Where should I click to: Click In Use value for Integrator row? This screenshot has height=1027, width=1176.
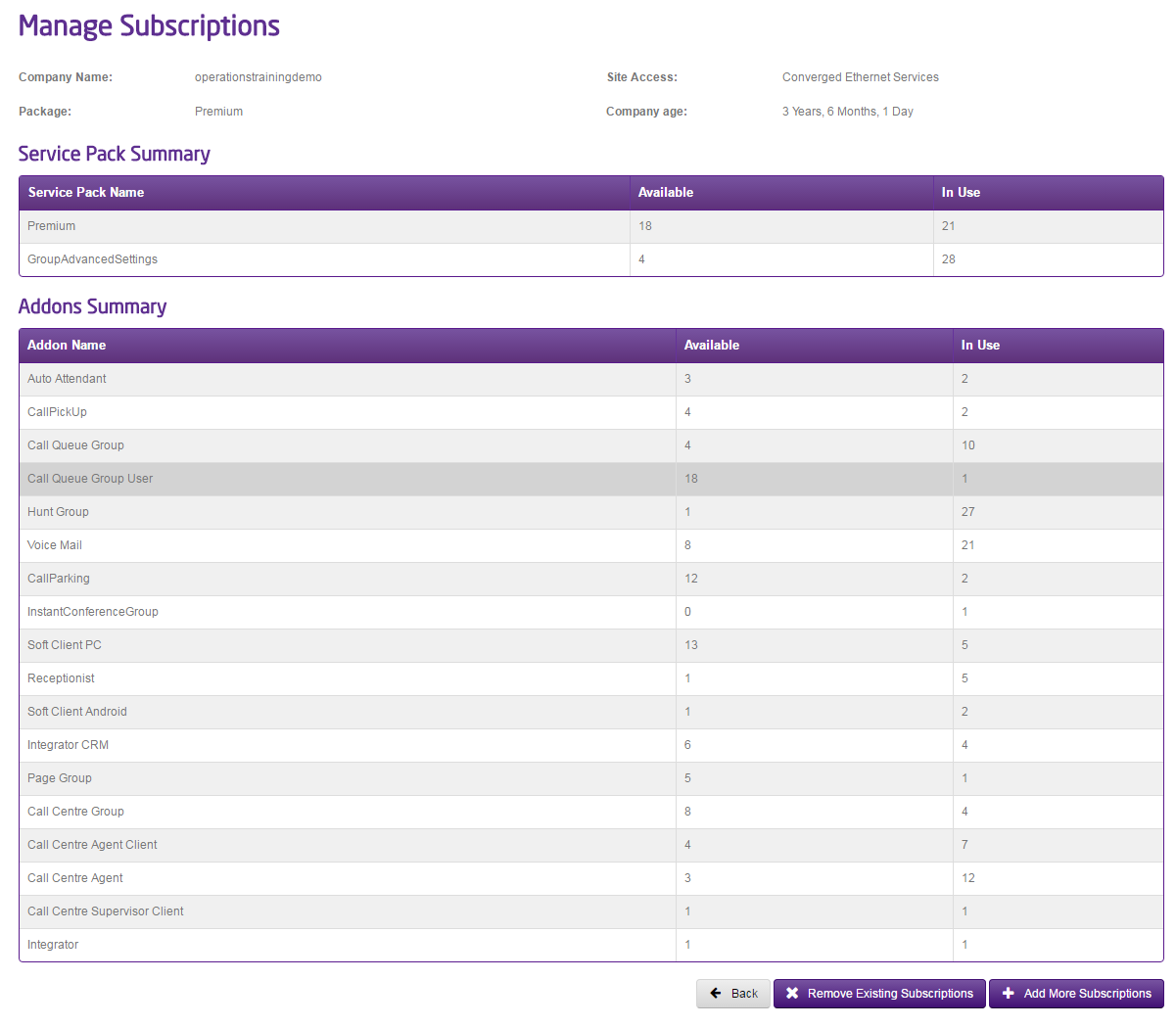coord(964,945)
